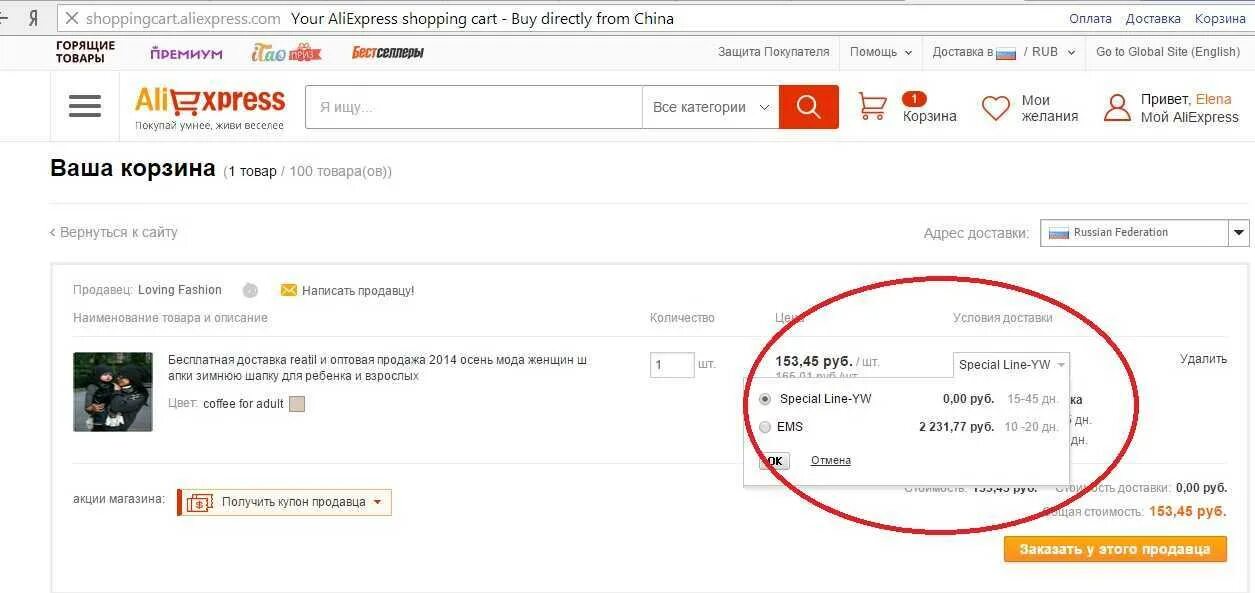Click Заказать у этого продавца button
The width and height of the screenshot is (1255, 593).
1115,549
